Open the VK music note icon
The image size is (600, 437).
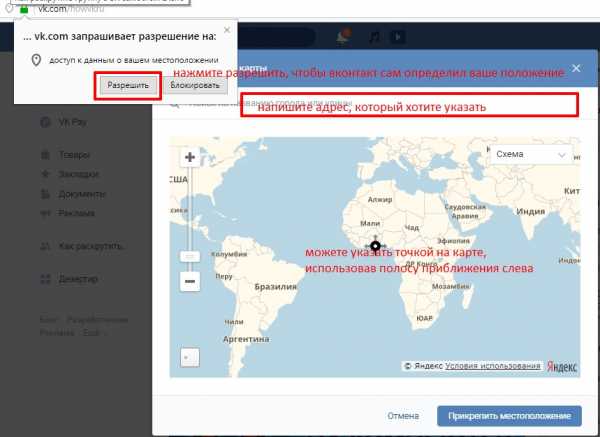click(374, 37)
